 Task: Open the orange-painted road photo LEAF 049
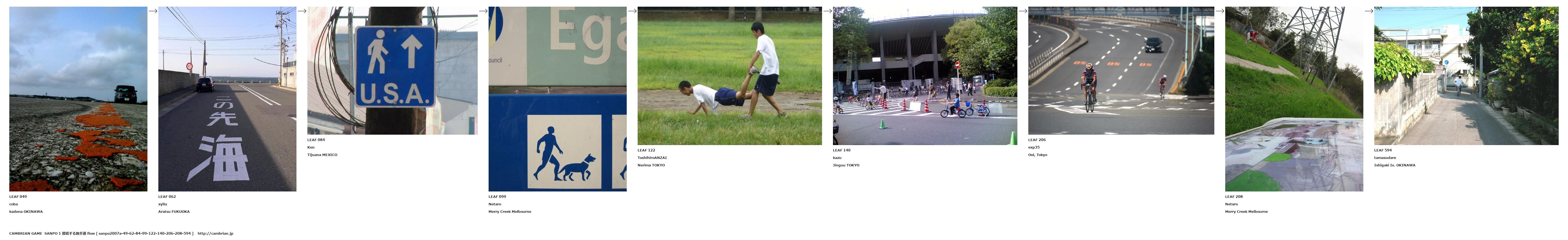point(78,99)
